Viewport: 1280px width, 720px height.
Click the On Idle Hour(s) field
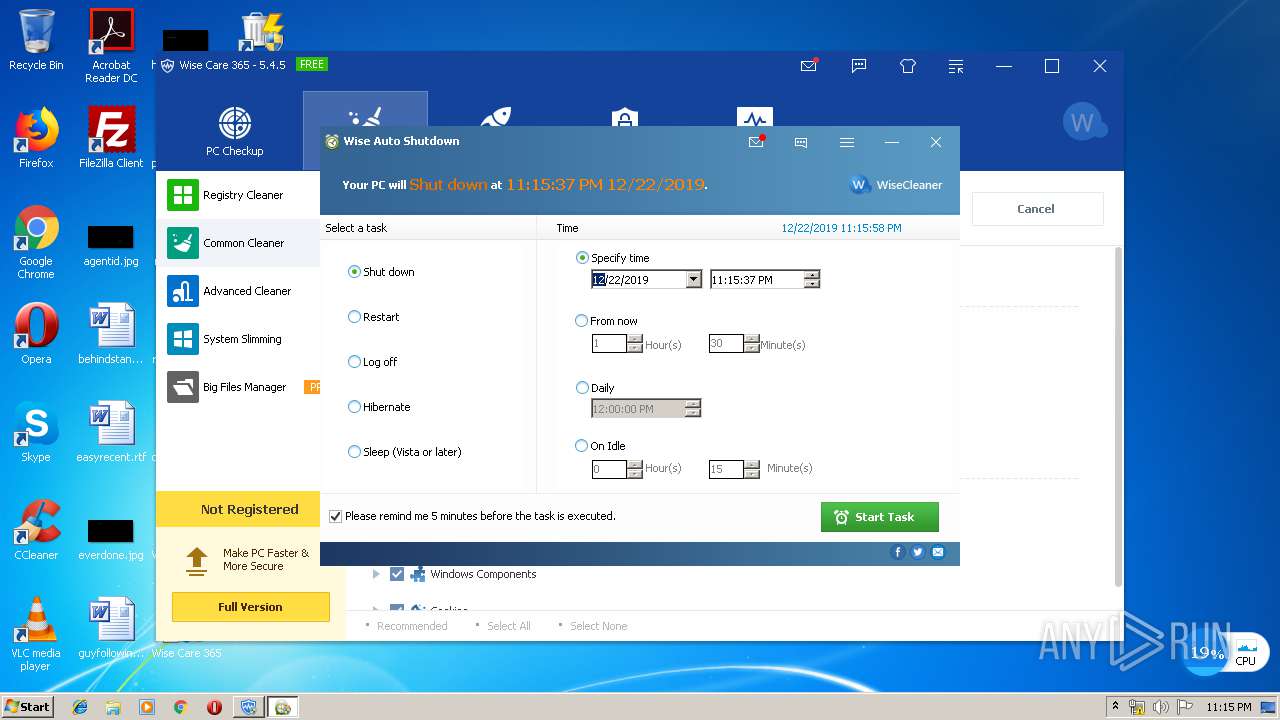pyautogui.click(x=609, y=469)
